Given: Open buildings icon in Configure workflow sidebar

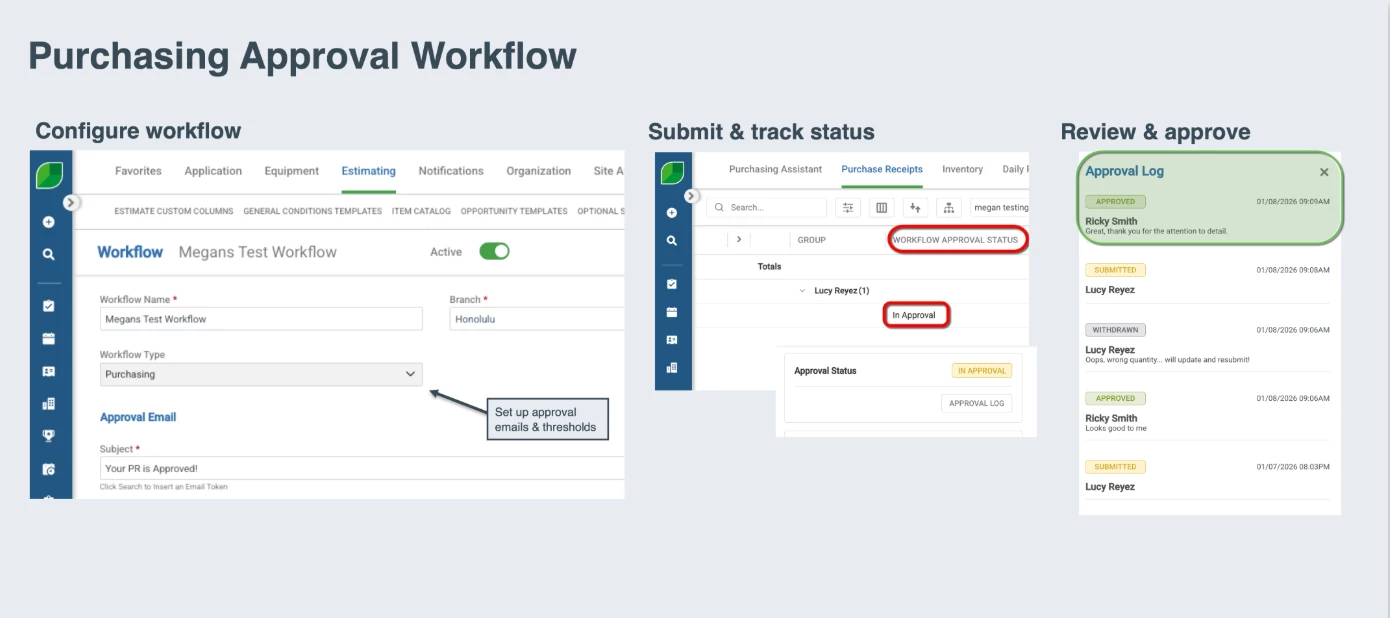Looking at the screenshot, I should (x=48, y=404).
